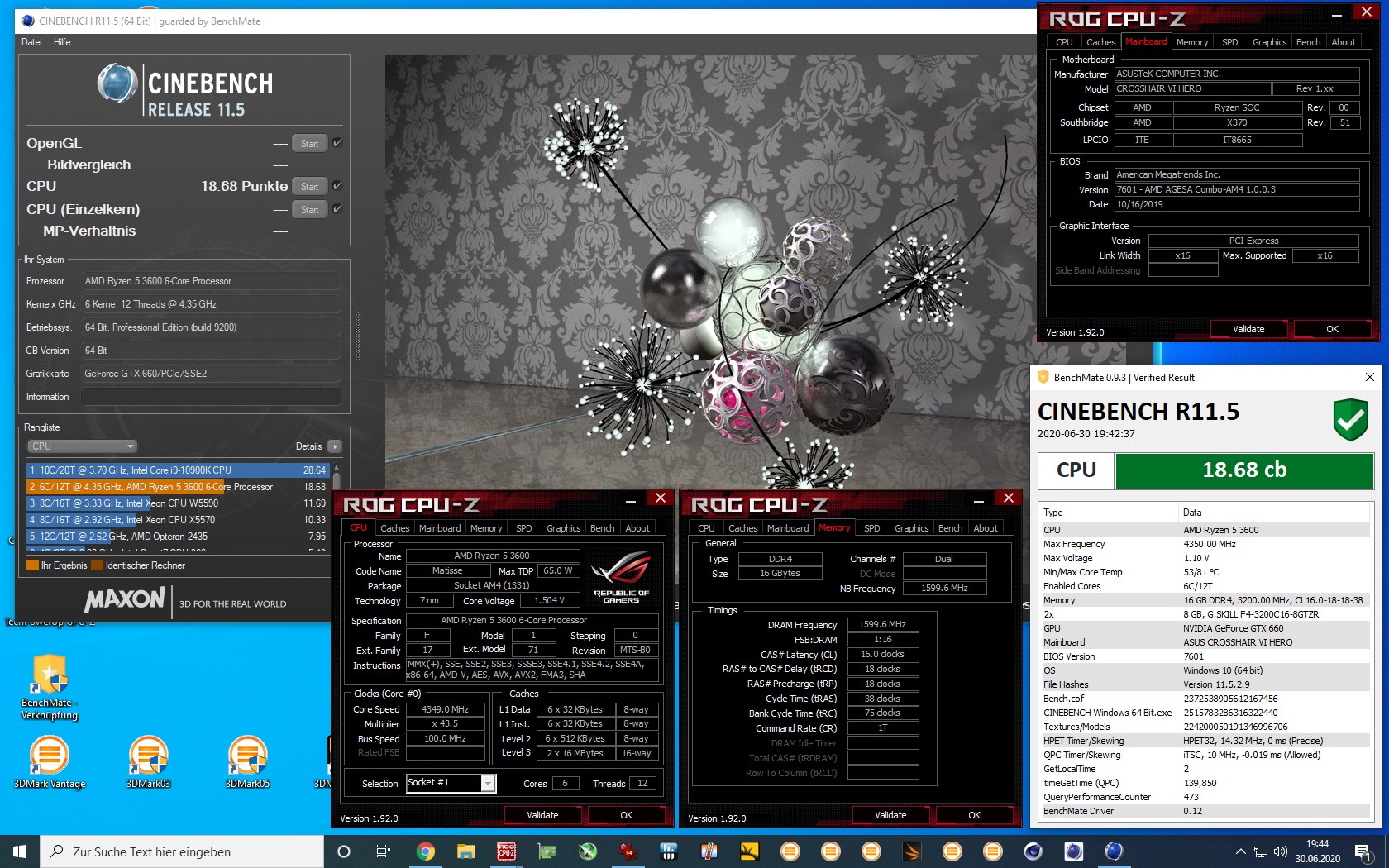Click the Cinebench sphere logo
1389x868 pixels.
coord(117,83)
